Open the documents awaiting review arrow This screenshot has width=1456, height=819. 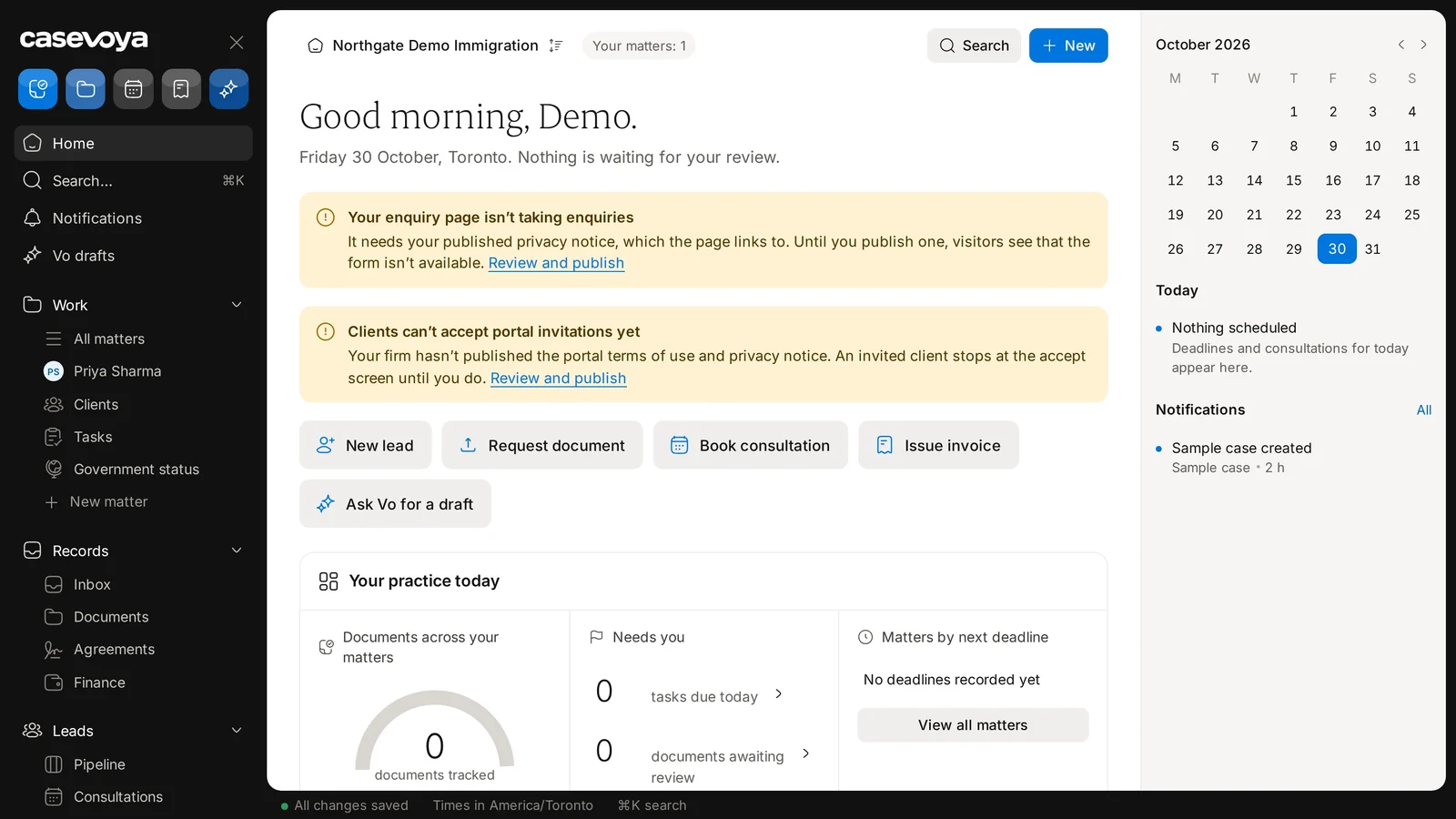tap(806, 753)
